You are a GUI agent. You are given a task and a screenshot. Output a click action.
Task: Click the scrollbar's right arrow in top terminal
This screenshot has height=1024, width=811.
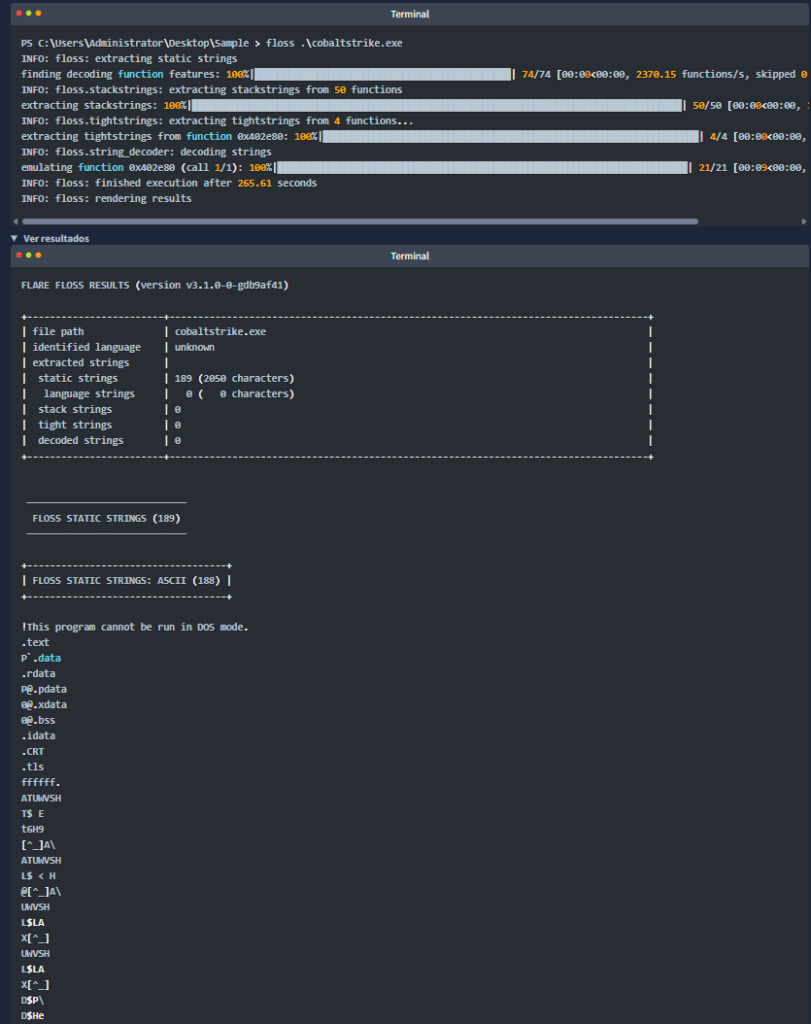(804, 221)
